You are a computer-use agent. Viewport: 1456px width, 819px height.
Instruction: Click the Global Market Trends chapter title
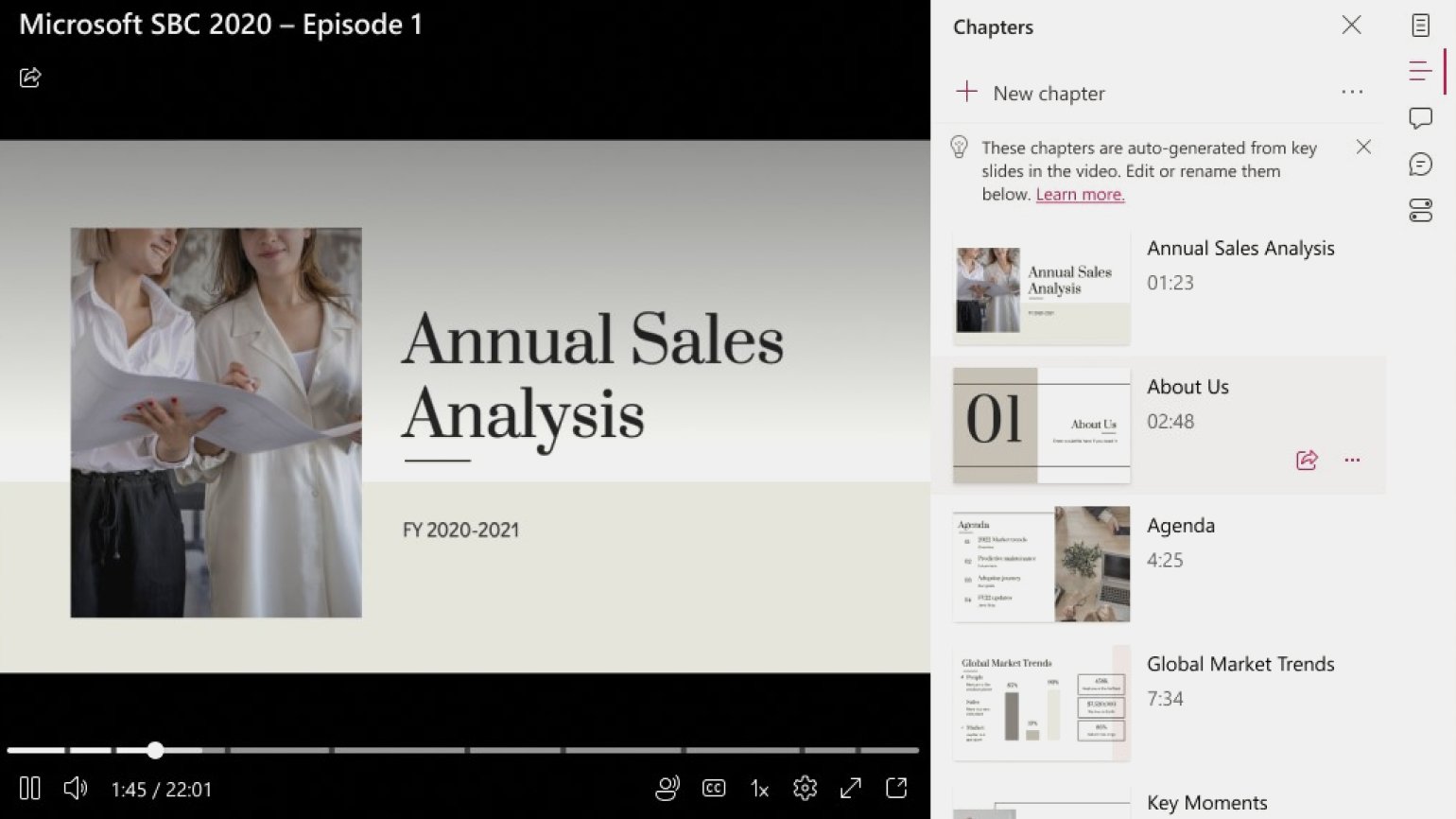click(x=1240, y=664)
